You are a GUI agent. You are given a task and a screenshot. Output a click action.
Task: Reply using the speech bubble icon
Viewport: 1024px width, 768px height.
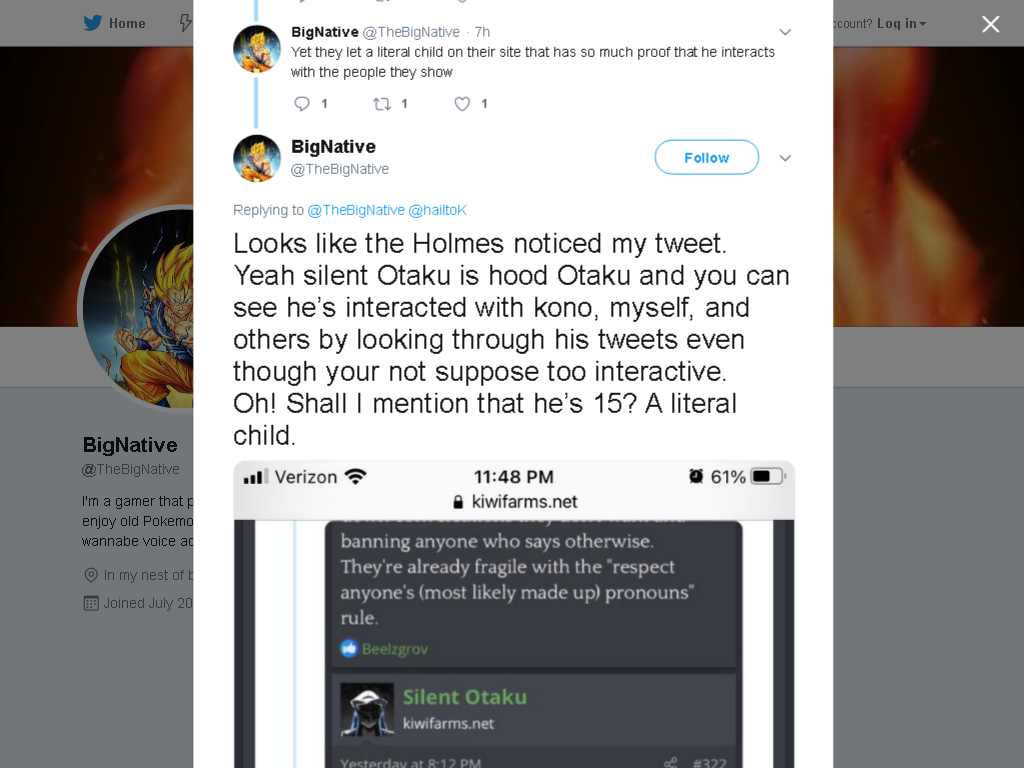[302, 104]
